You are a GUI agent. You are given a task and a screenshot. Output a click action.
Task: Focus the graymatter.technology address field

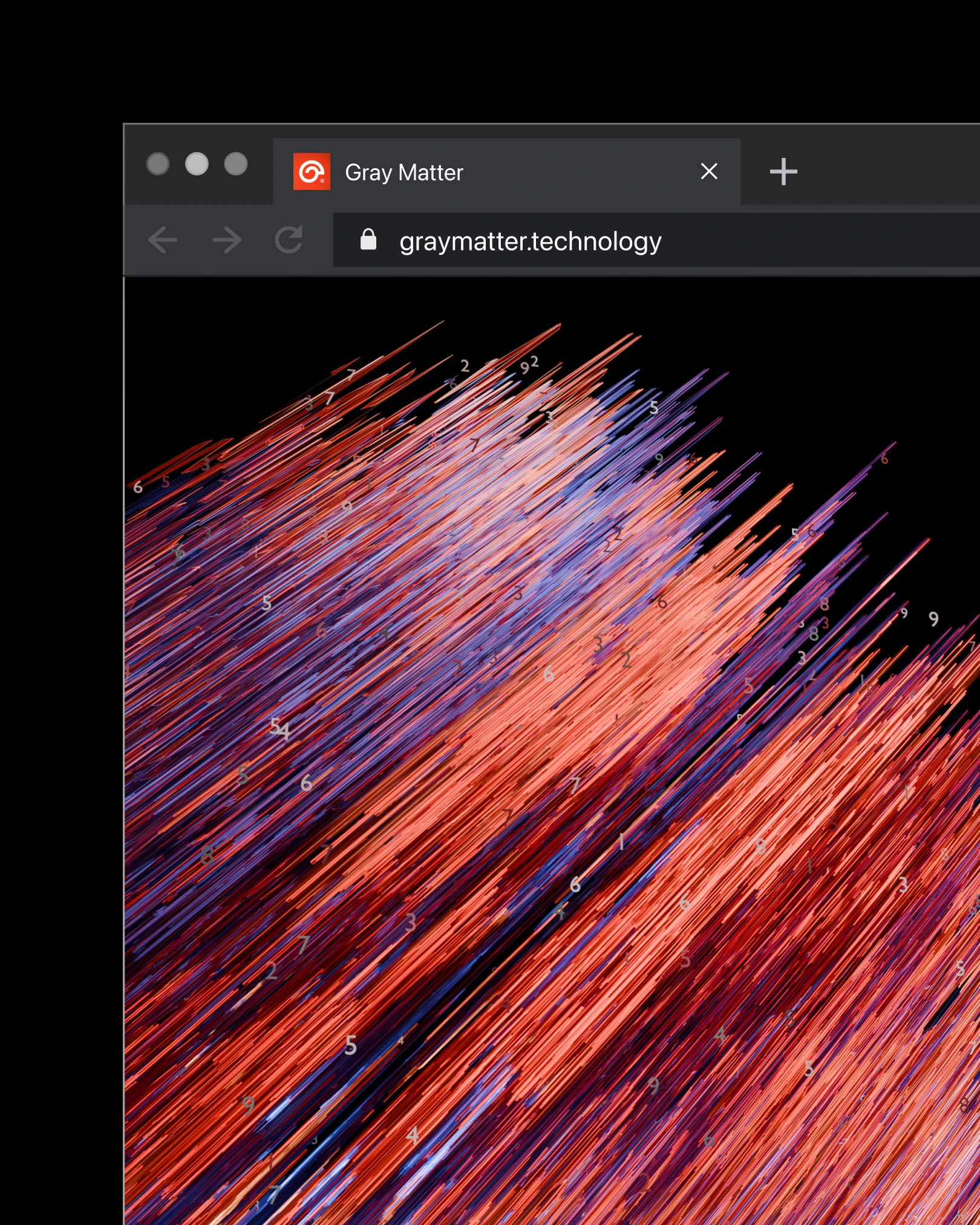(x=656, y=240)
